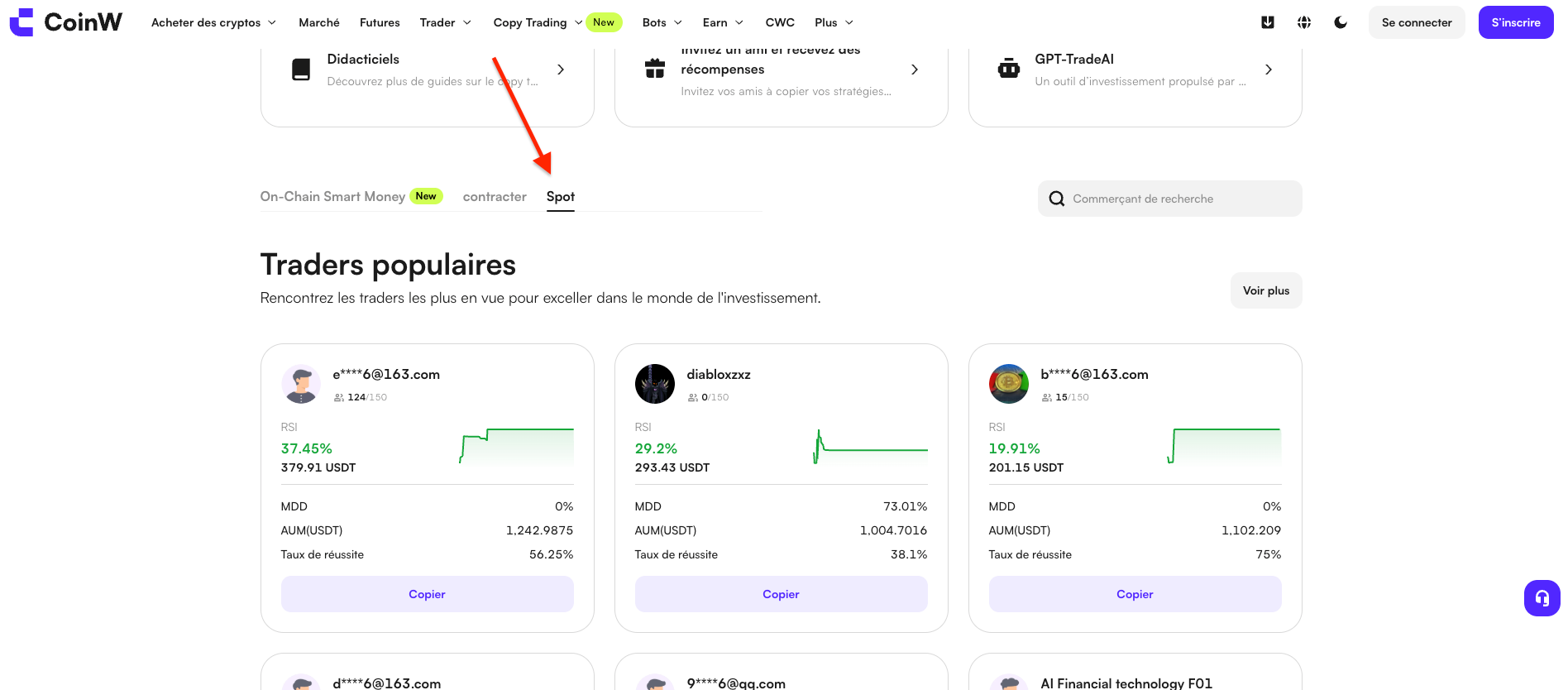Open the customer support headset widget
Screen dimensions: 1568x690
point(1542,597)
